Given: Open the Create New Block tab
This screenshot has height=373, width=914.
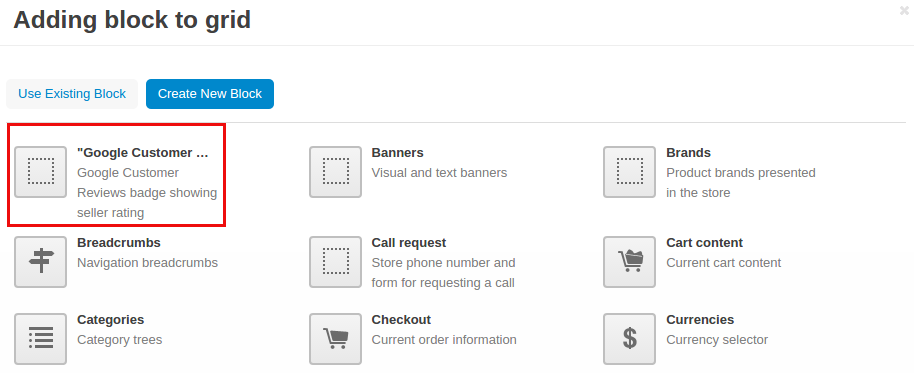Looking at the screenshot, I should (x=210, y=94).
